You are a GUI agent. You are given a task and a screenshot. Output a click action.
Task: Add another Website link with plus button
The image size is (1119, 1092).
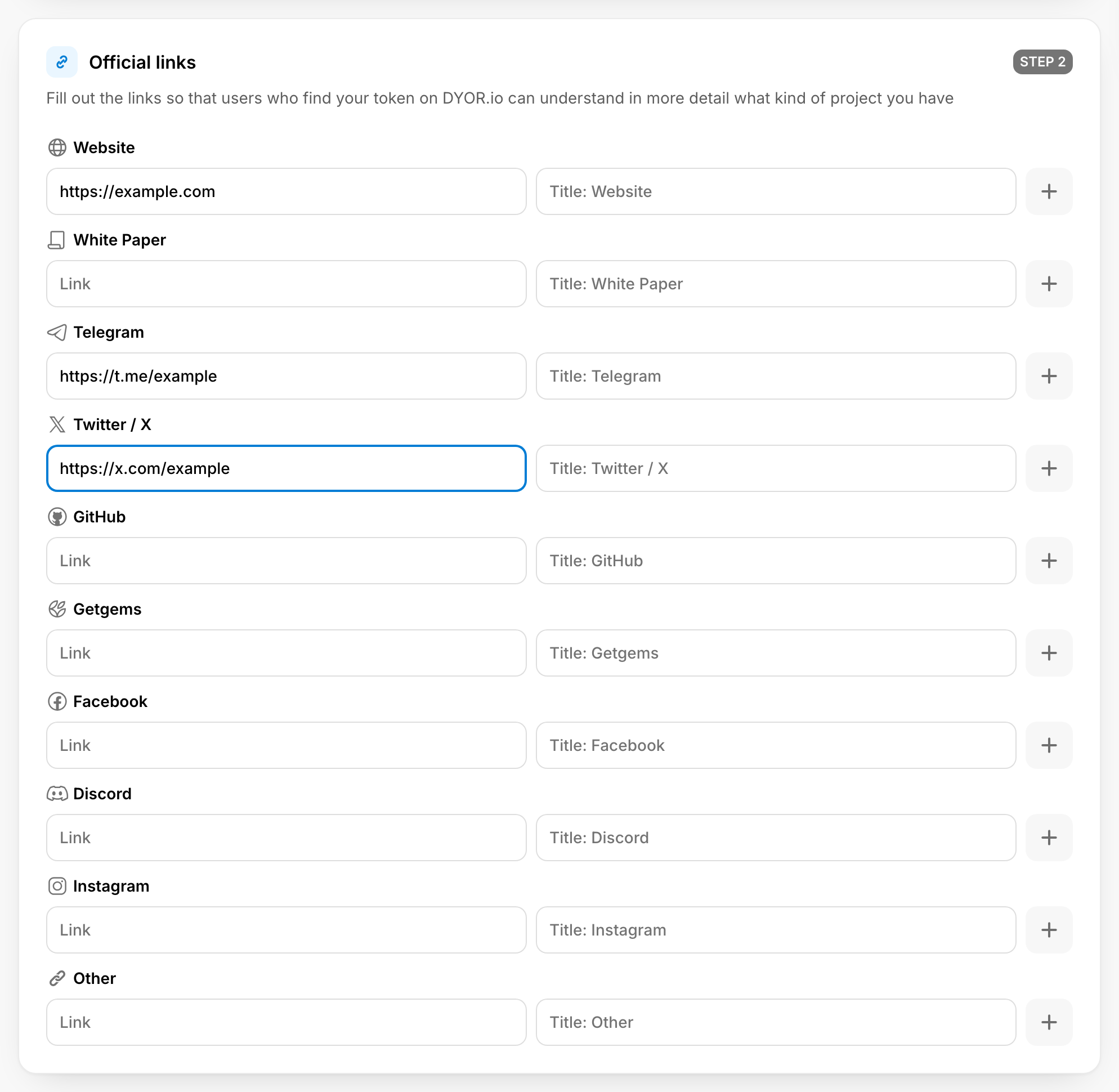(x=1049, y=191)
